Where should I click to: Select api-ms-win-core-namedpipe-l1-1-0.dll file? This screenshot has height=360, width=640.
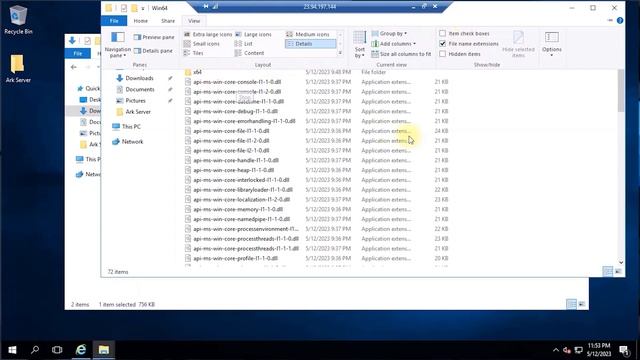pyautogui.click(x=242, y=219)
